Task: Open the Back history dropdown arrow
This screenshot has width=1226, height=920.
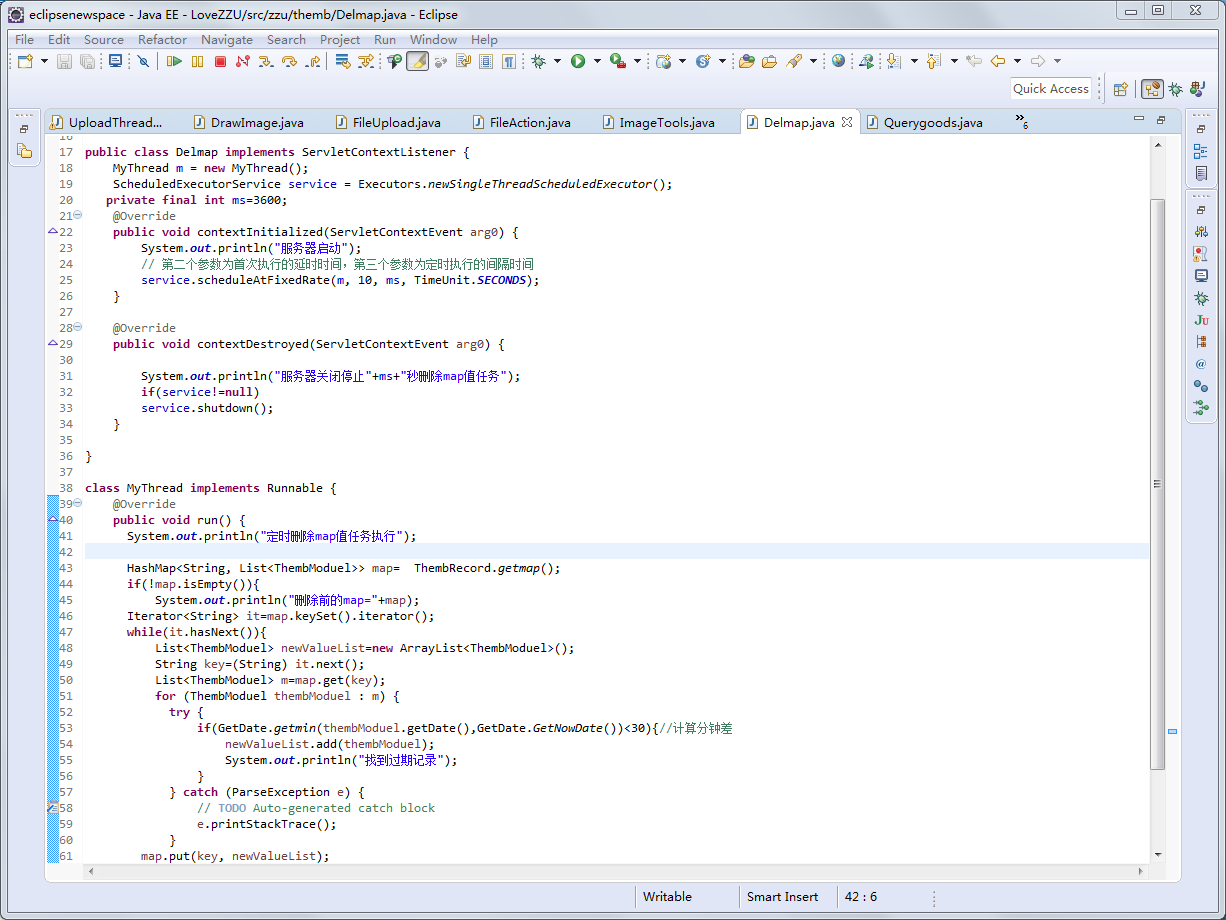Action: 1017,62
